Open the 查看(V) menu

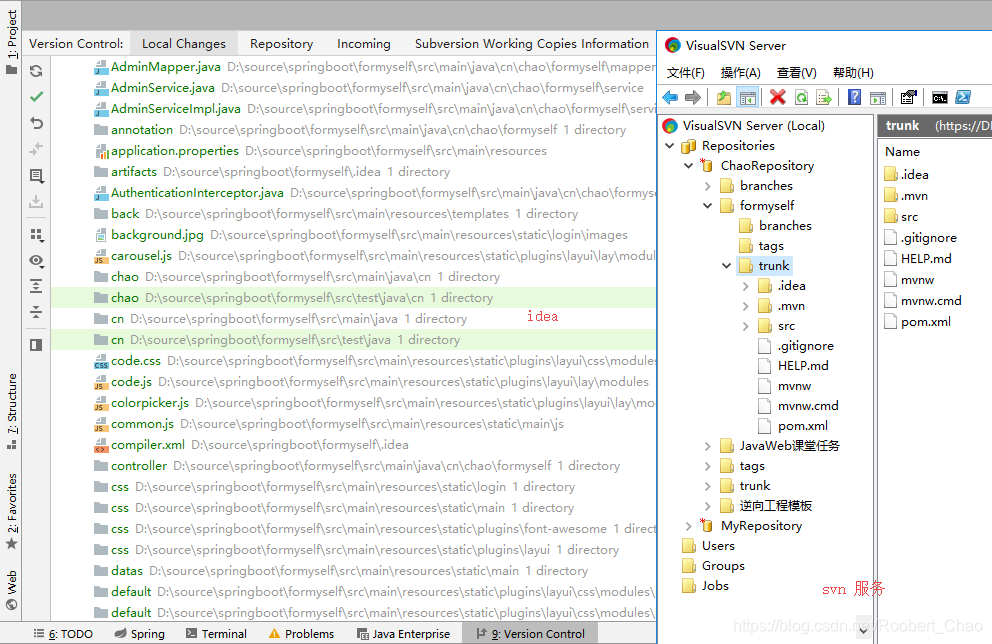(797, 73)
